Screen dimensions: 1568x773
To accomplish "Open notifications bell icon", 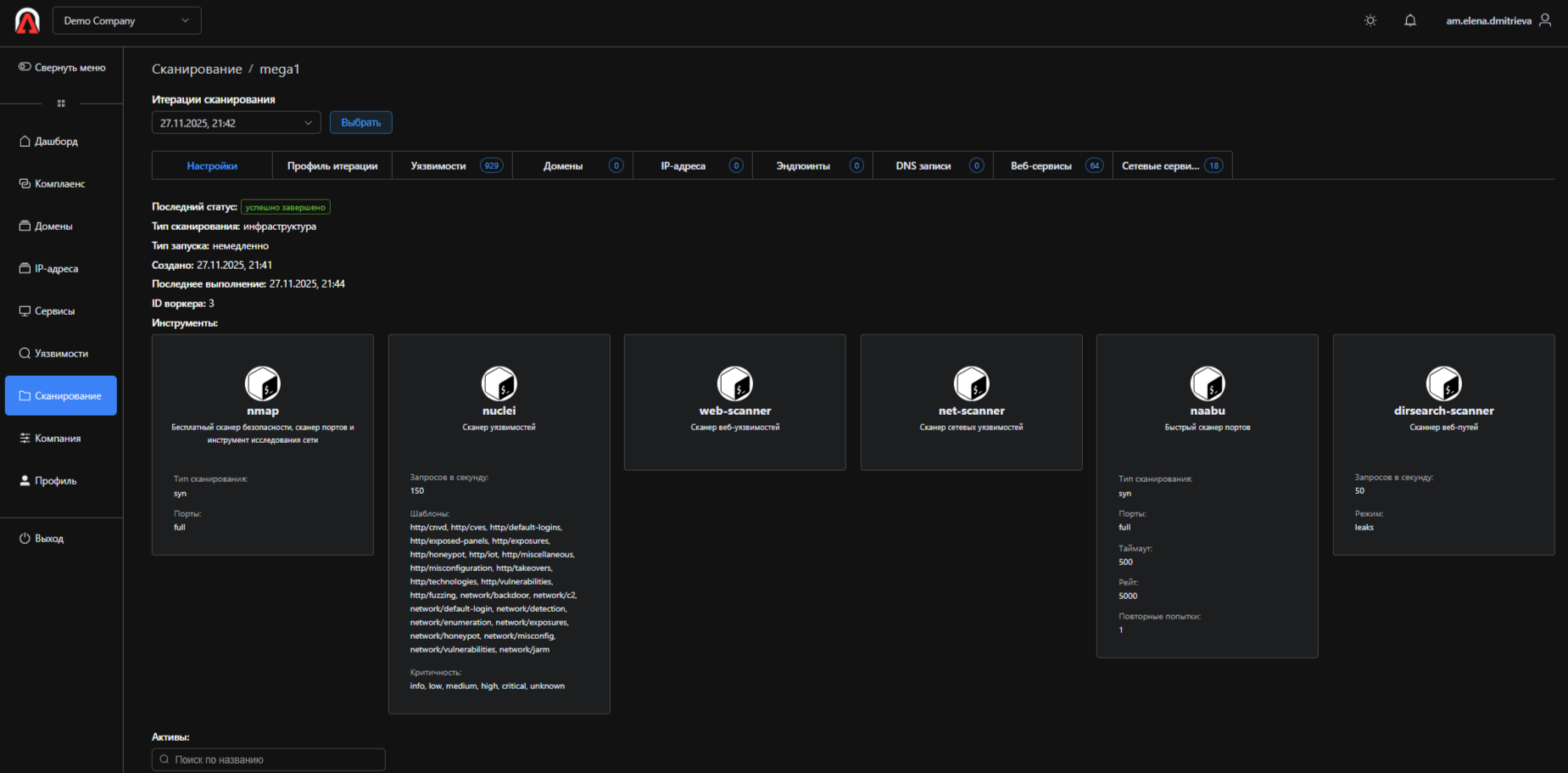I will pyautogui.click(x=1410, y=20).
